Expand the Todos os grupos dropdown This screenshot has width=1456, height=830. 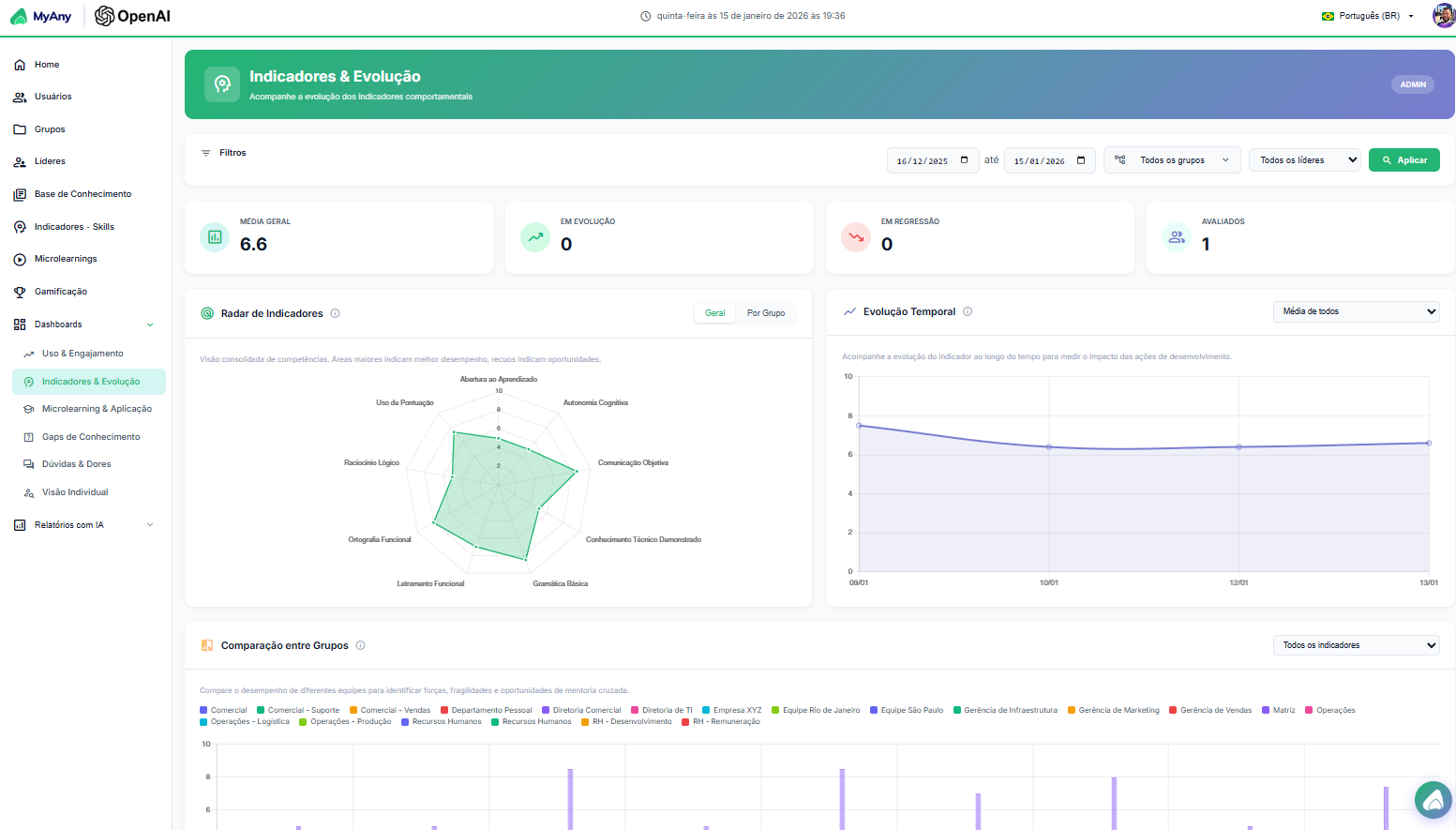tap(1172, 159)
